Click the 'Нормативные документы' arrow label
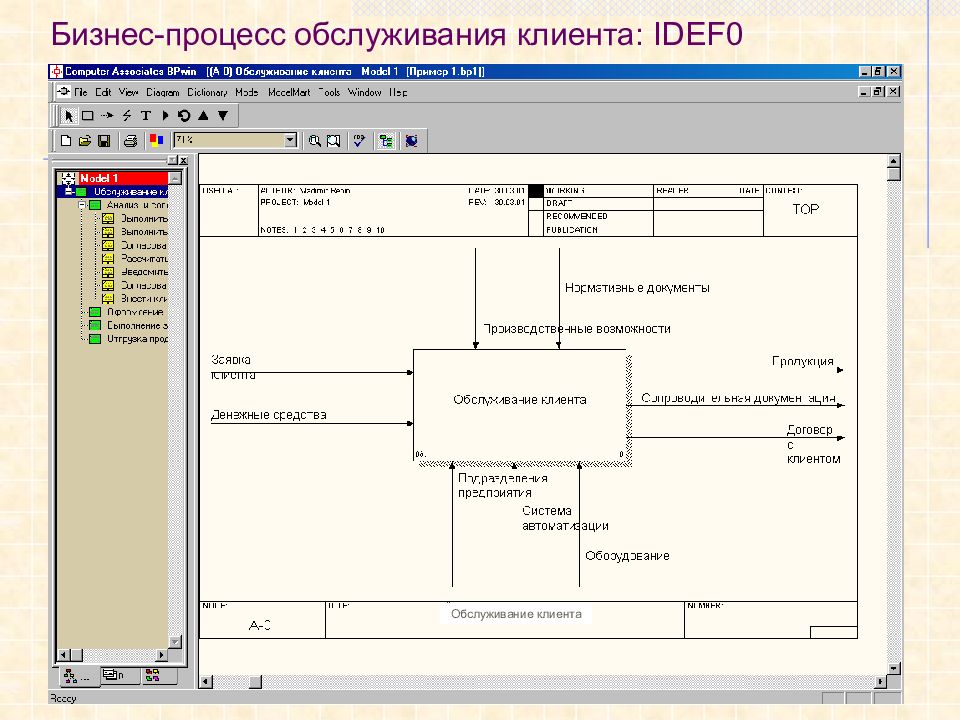 coord(637,288)
